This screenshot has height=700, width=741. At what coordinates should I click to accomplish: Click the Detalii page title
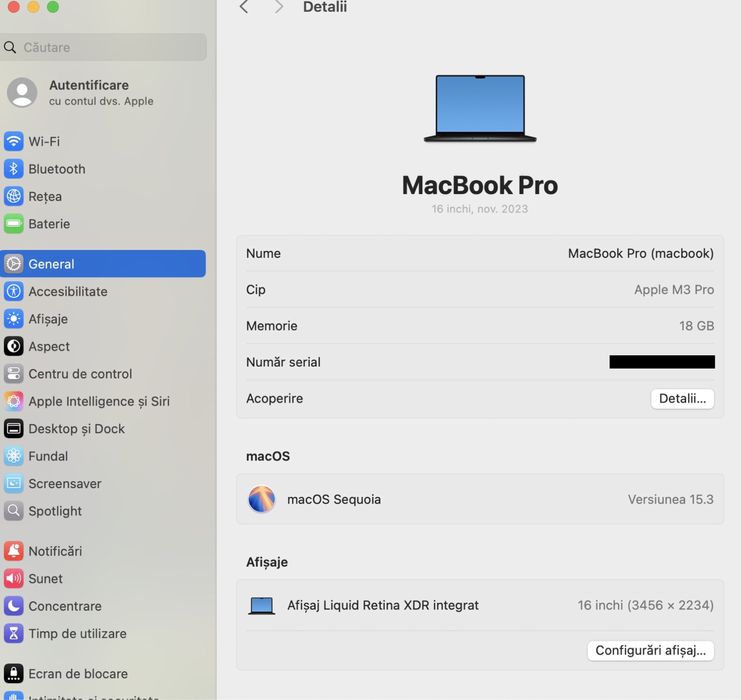click(325, 7)
